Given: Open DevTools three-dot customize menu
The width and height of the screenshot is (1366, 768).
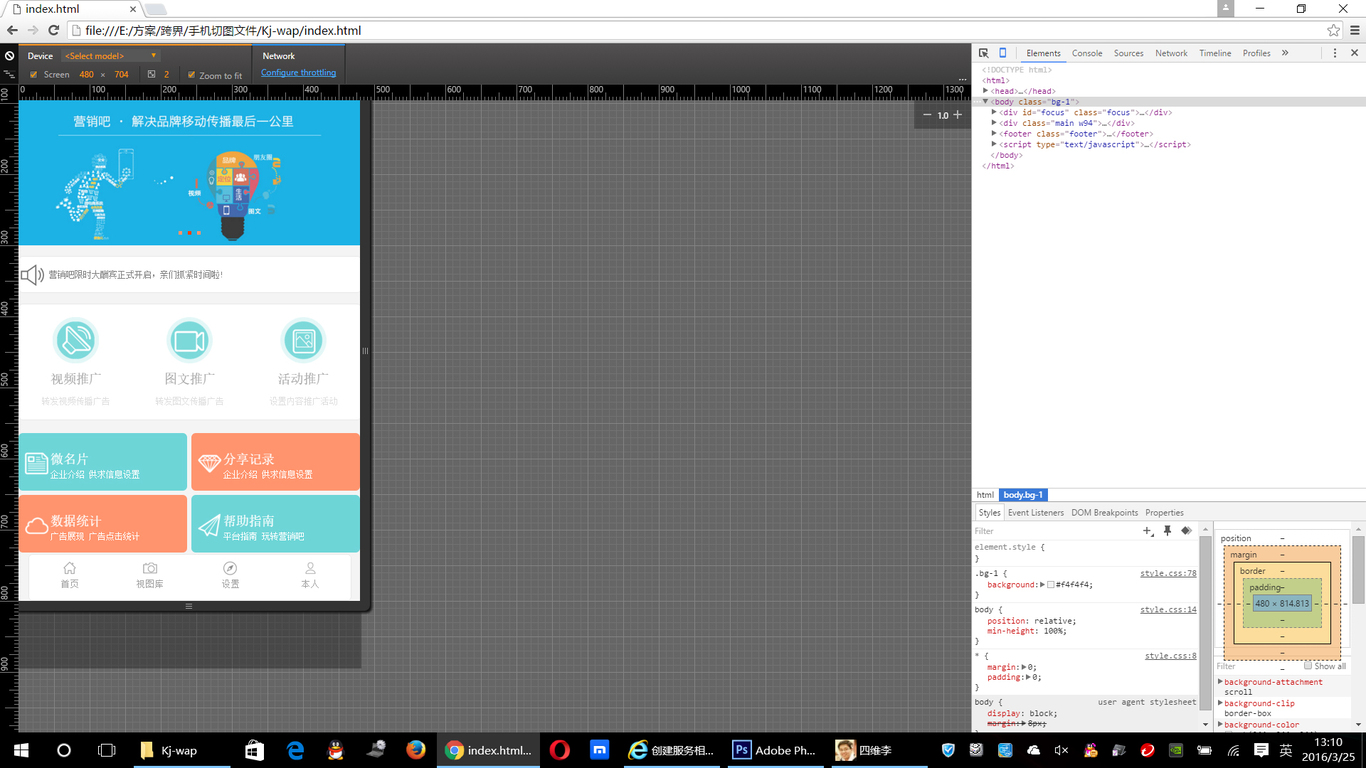Looking at the screenshot, I should click(x=1335, y=53).
